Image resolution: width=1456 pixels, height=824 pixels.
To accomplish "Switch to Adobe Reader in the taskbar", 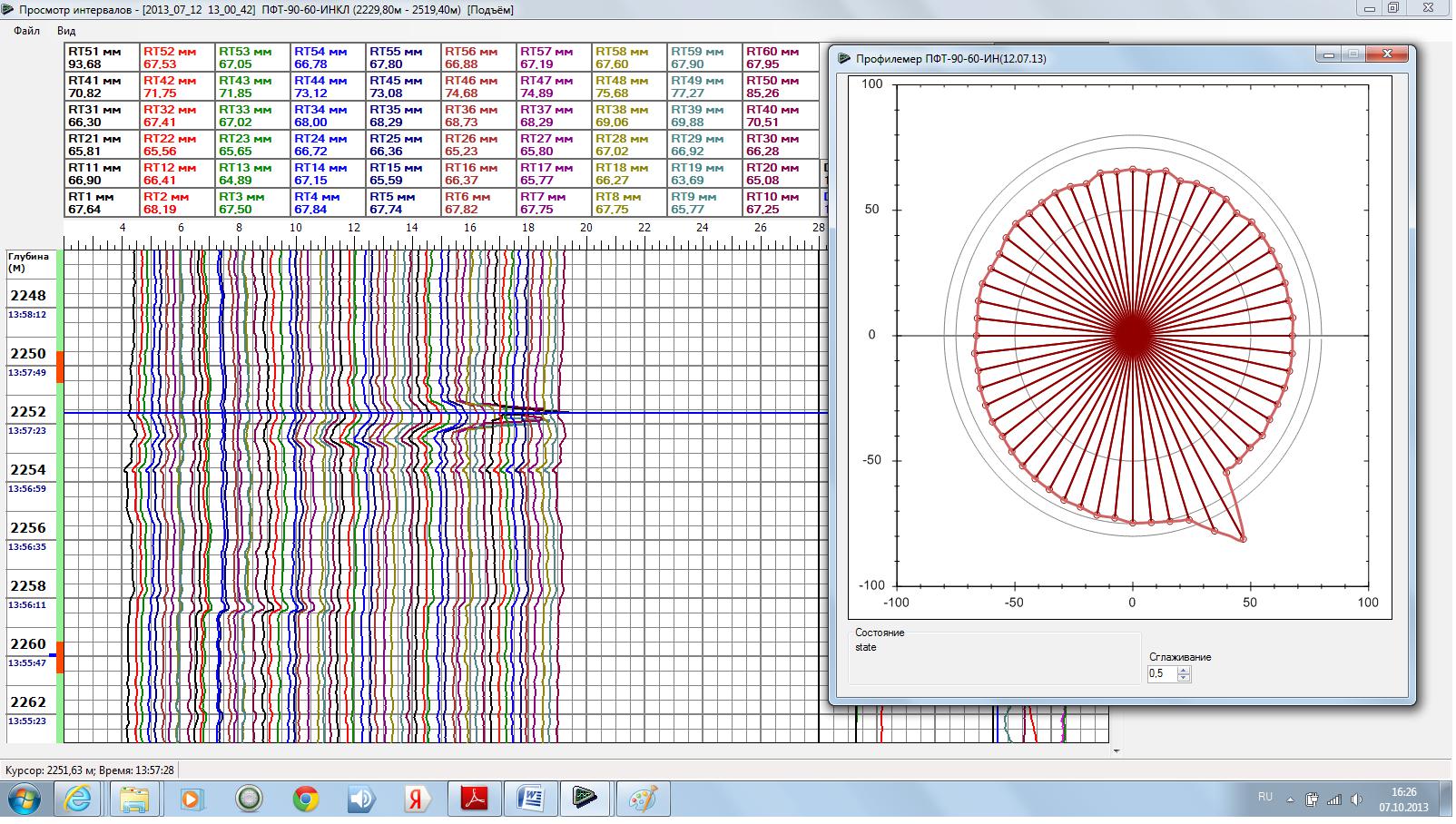I will point(474,799).
